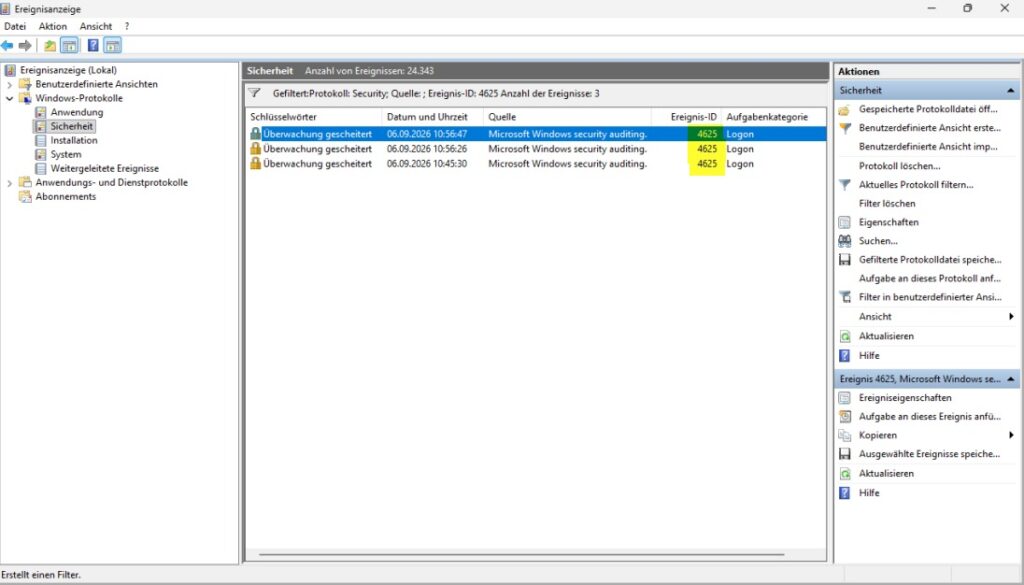
Task: Click Filter löschen action
Action: tap(887, 204)
